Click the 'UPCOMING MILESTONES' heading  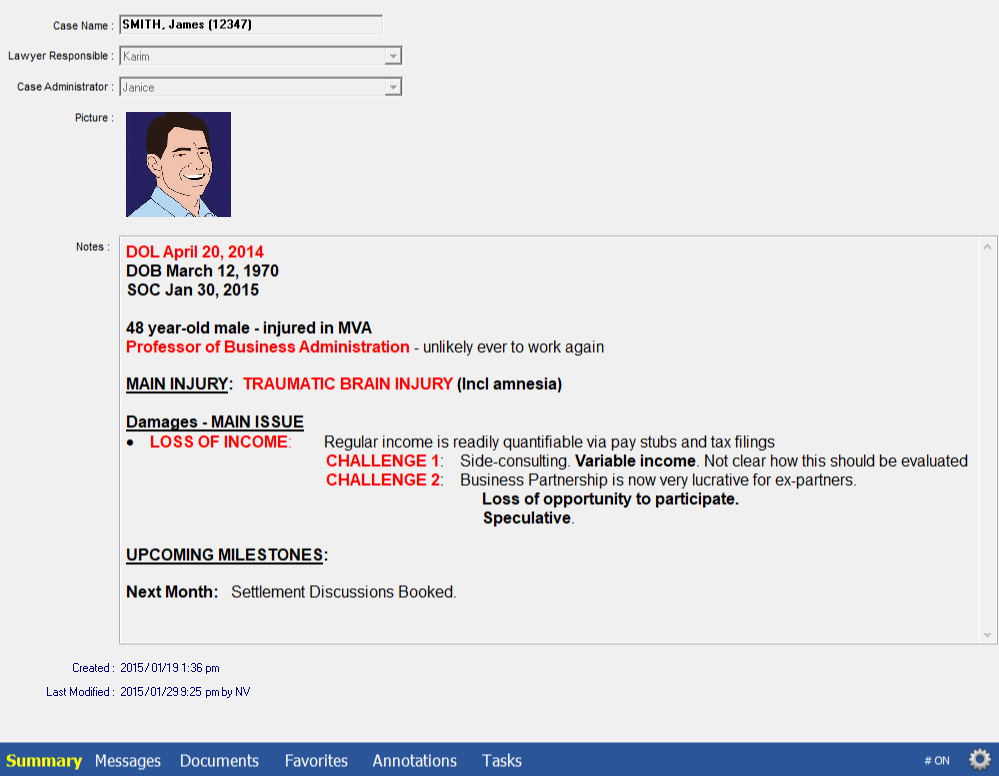coord(225,555)
